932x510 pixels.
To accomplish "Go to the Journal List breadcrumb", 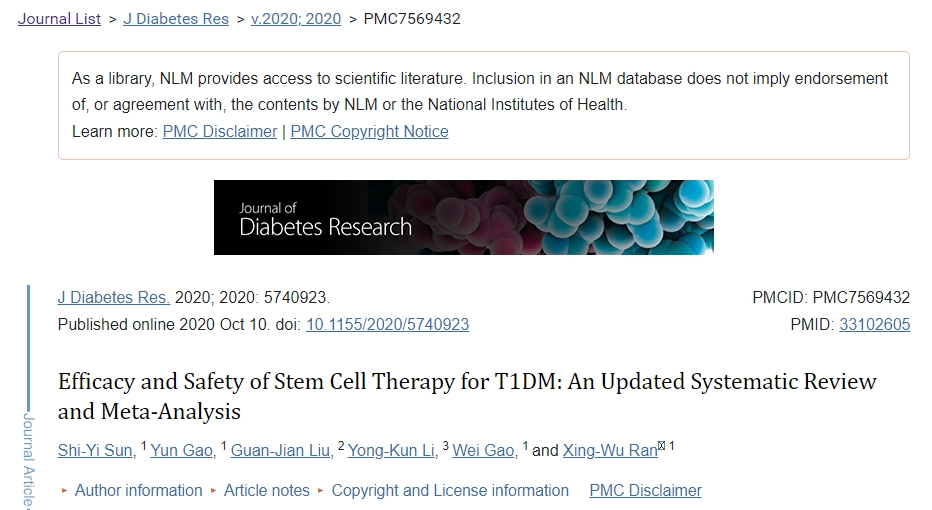I will 59,18.
